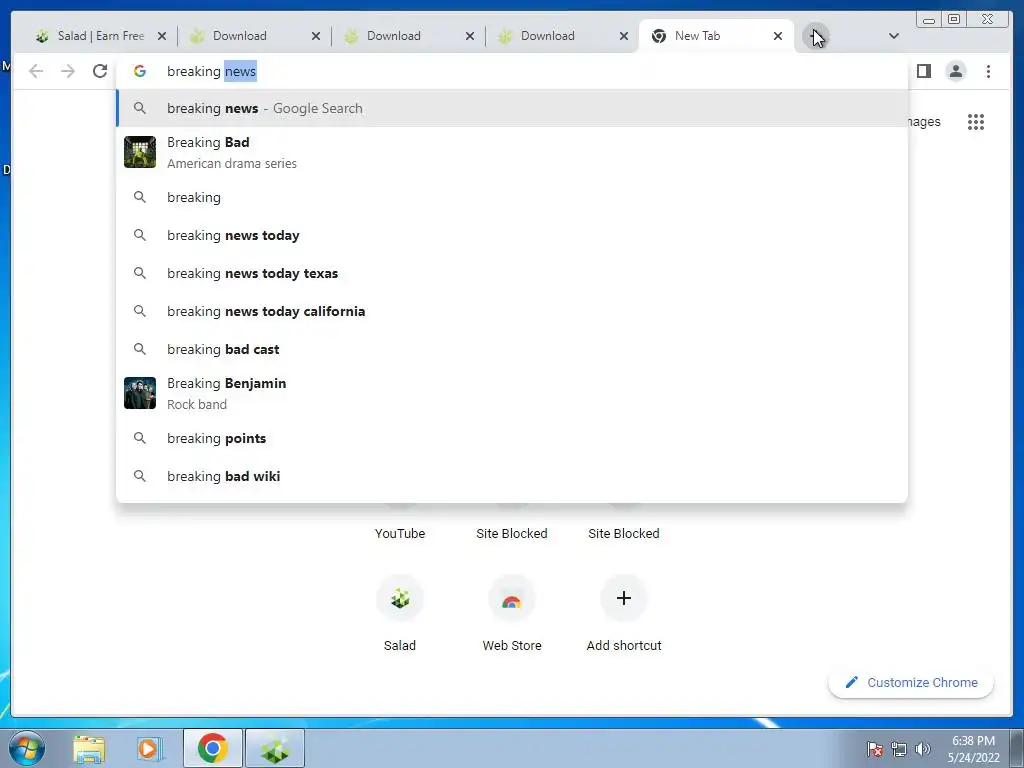Reload the current page
This screenshot has height=768, width=1024.
point(100,71)
